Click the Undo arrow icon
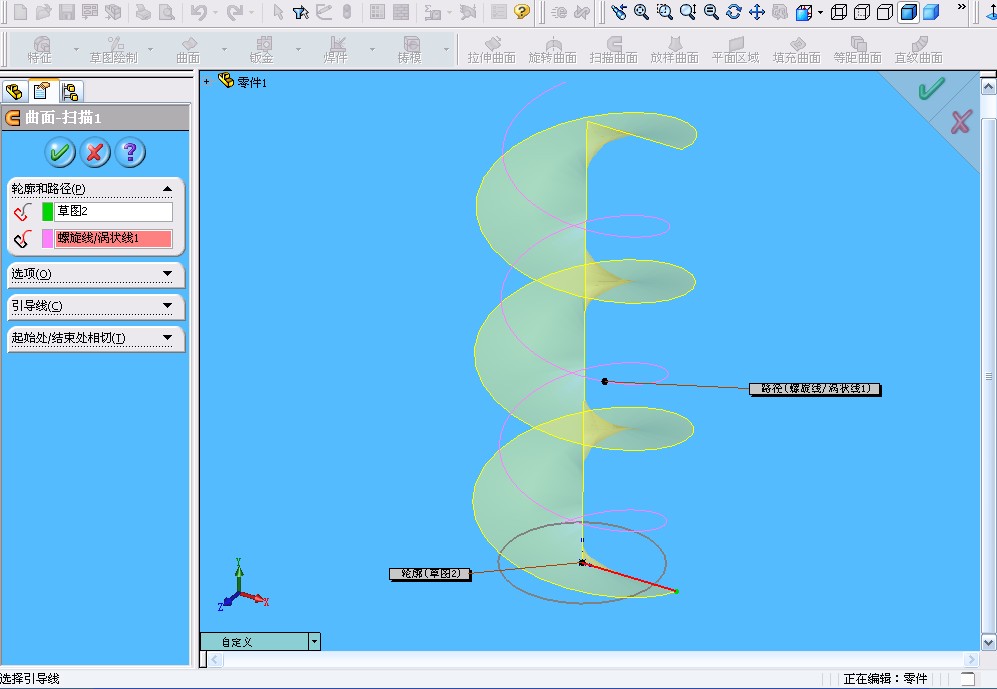Viewport: 997px width, 689px height. point(199,11)
